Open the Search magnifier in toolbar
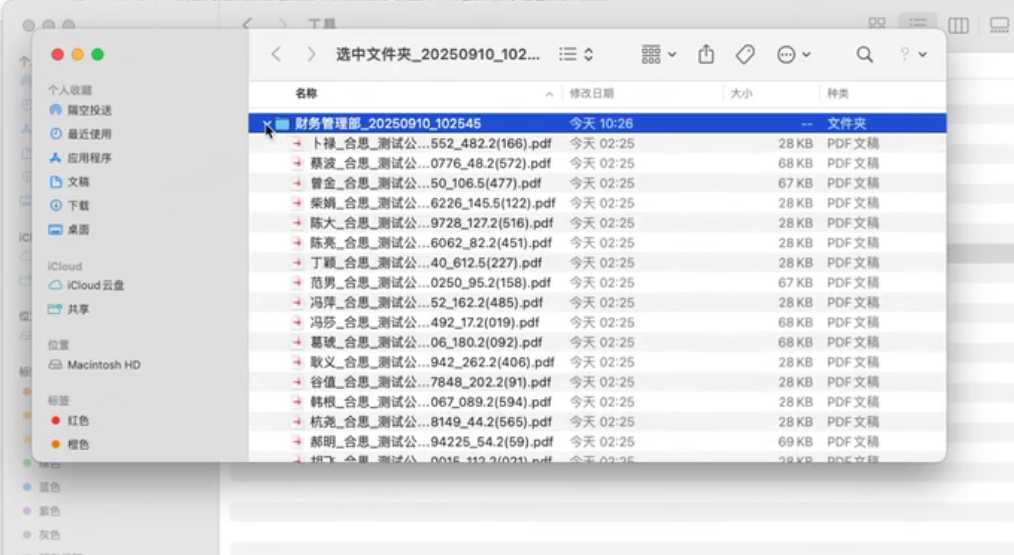This screenshot has height=555, width=1014. point(864,55)
